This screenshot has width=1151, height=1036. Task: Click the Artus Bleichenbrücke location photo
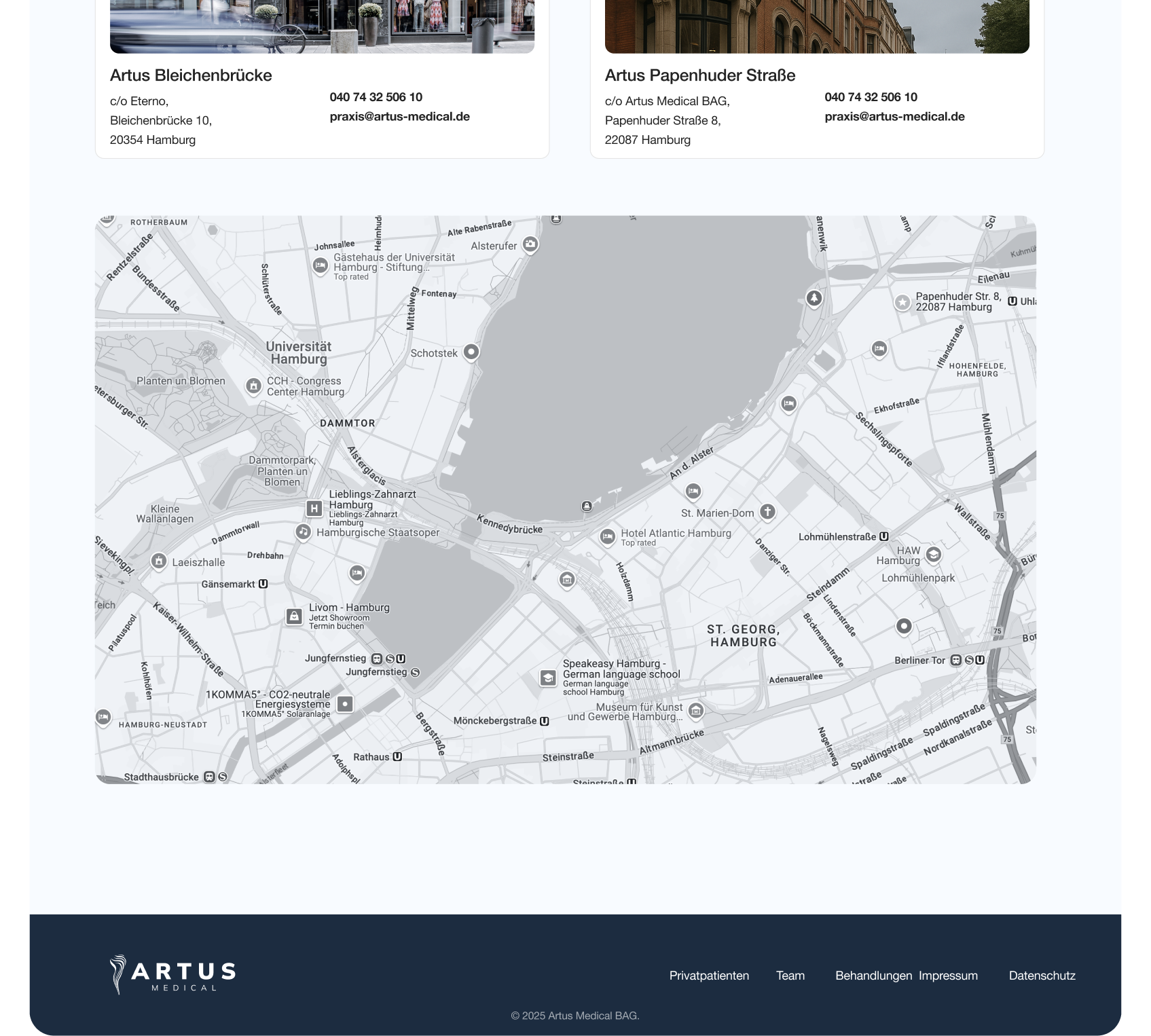322,26
